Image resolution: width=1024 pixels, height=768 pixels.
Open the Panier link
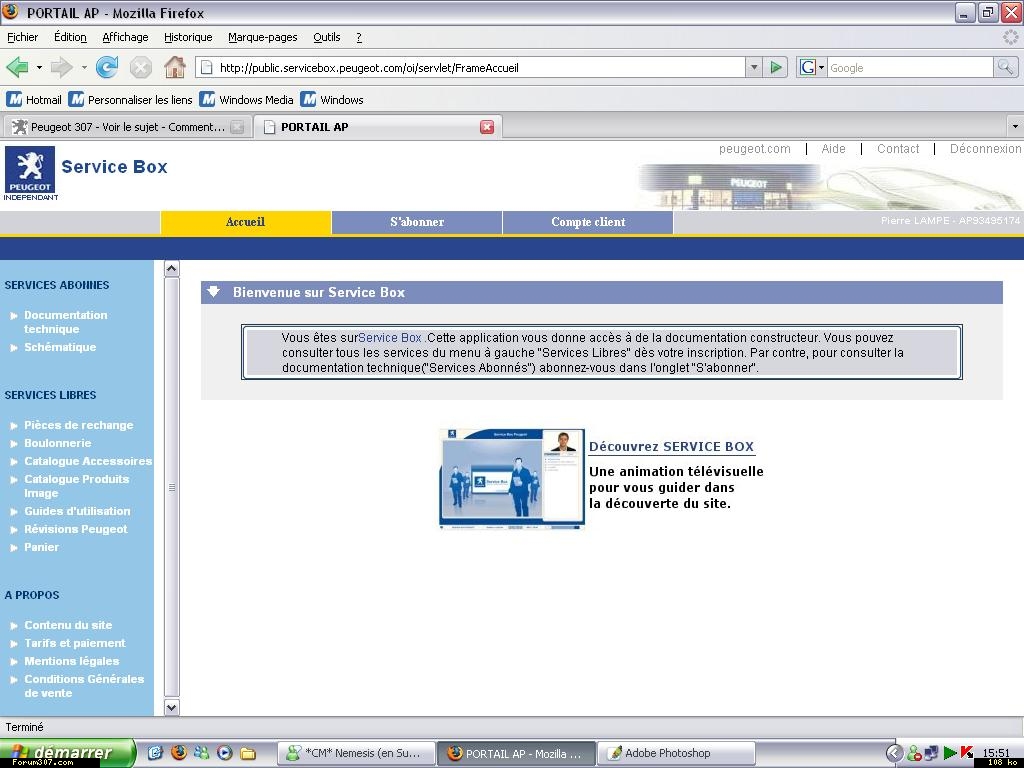click(x=41, y=547)
